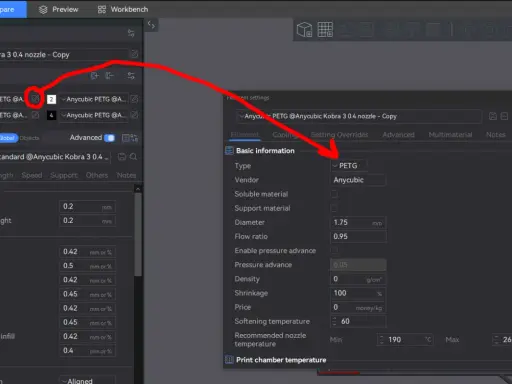This screenshot has height=384, width=512.
Task: Click filament 2 white color swatch
Action: click(51, 99)
